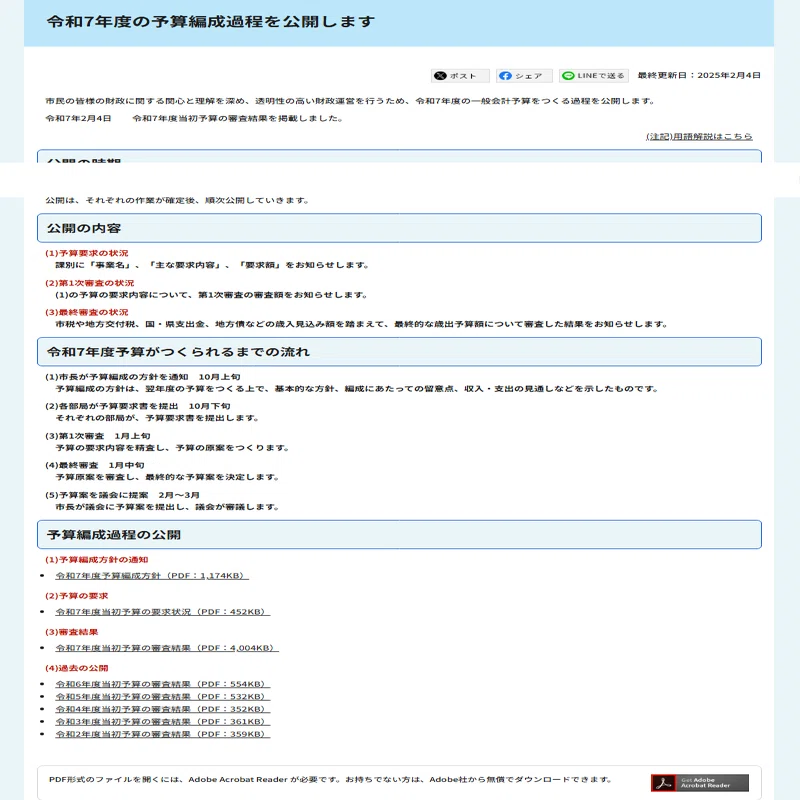Click the LINE logo icon
This screenshot has width=800, height=800.
568,76
